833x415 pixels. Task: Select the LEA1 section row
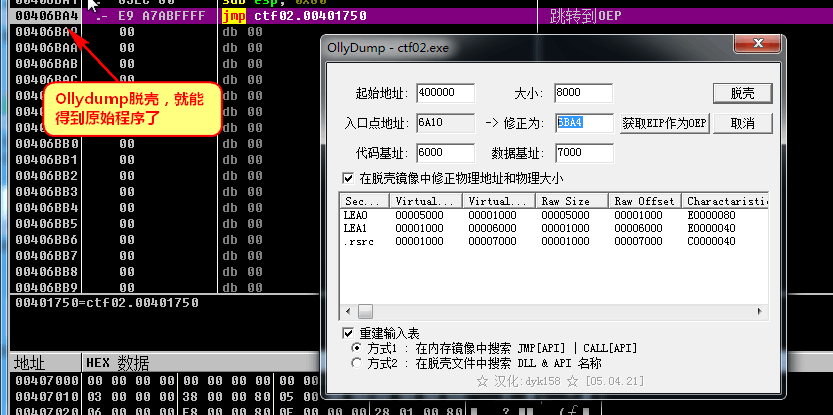[554, 228]
